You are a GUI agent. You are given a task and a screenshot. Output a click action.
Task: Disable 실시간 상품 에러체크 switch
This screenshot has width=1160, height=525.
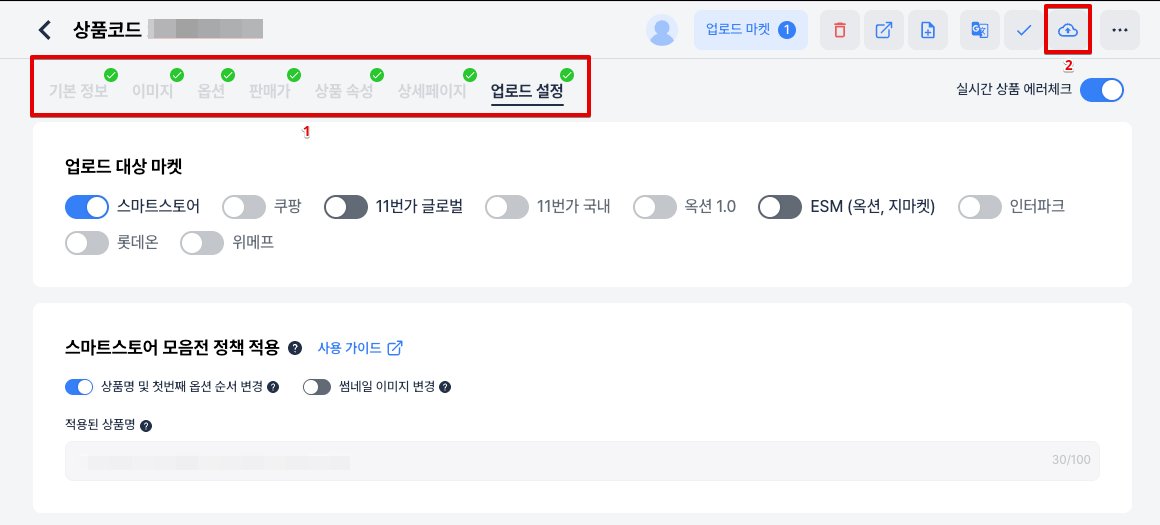point(1102,90)
